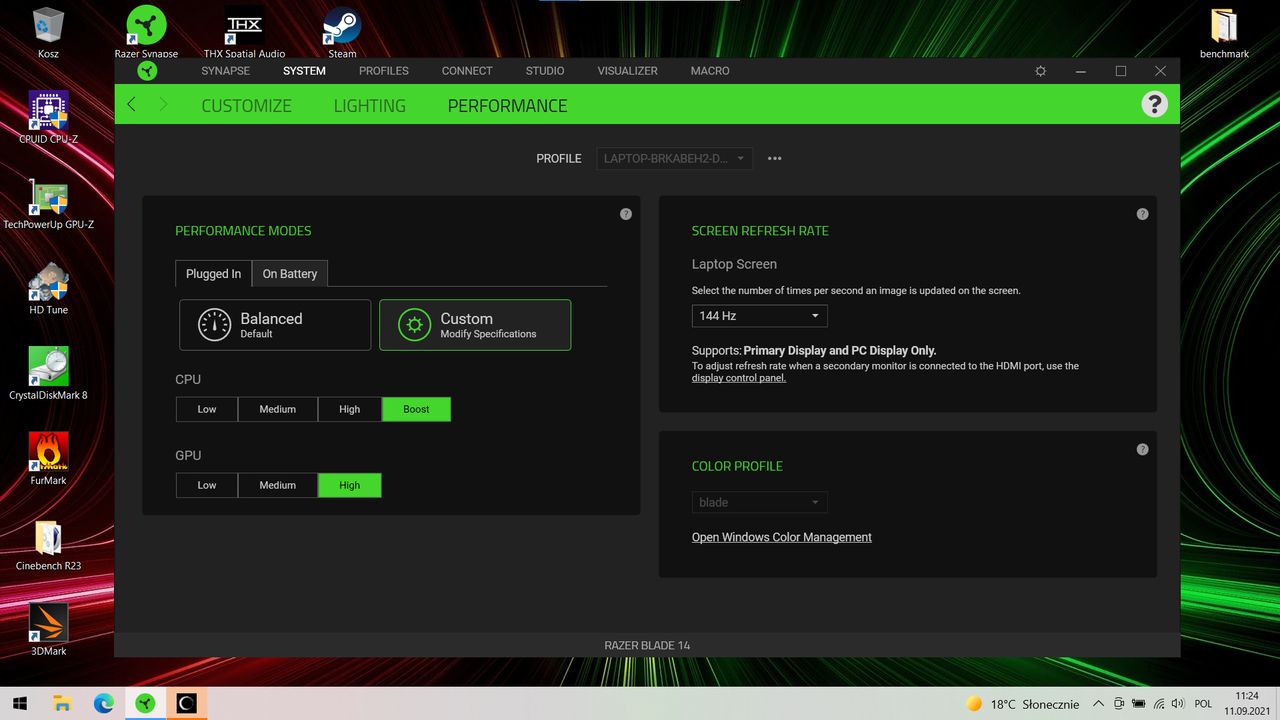The width and height of the screenshot is (1280, 720).
Task: Select Custom performance mode
Action: [475, 325]
